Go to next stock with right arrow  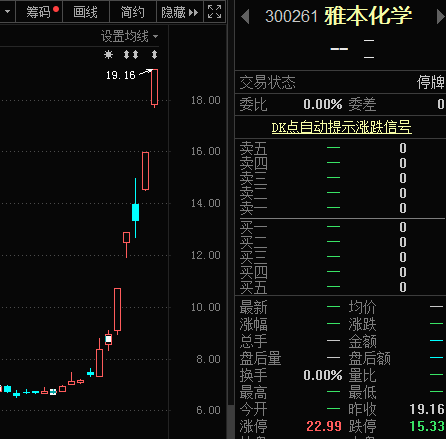point(441,16)
